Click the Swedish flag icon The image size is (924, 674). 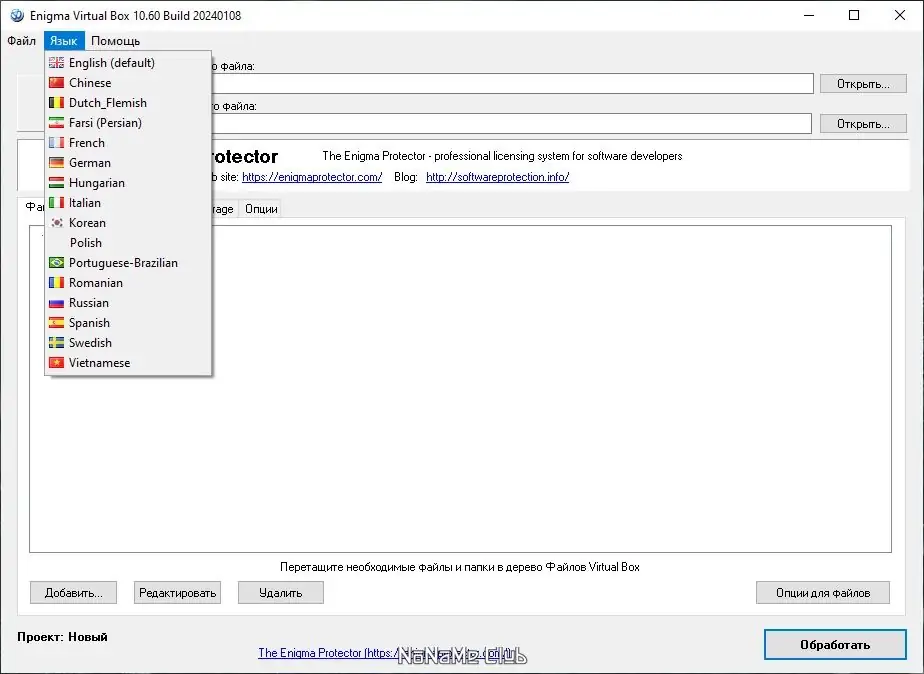pyautogui.click(x=57, y=343)
